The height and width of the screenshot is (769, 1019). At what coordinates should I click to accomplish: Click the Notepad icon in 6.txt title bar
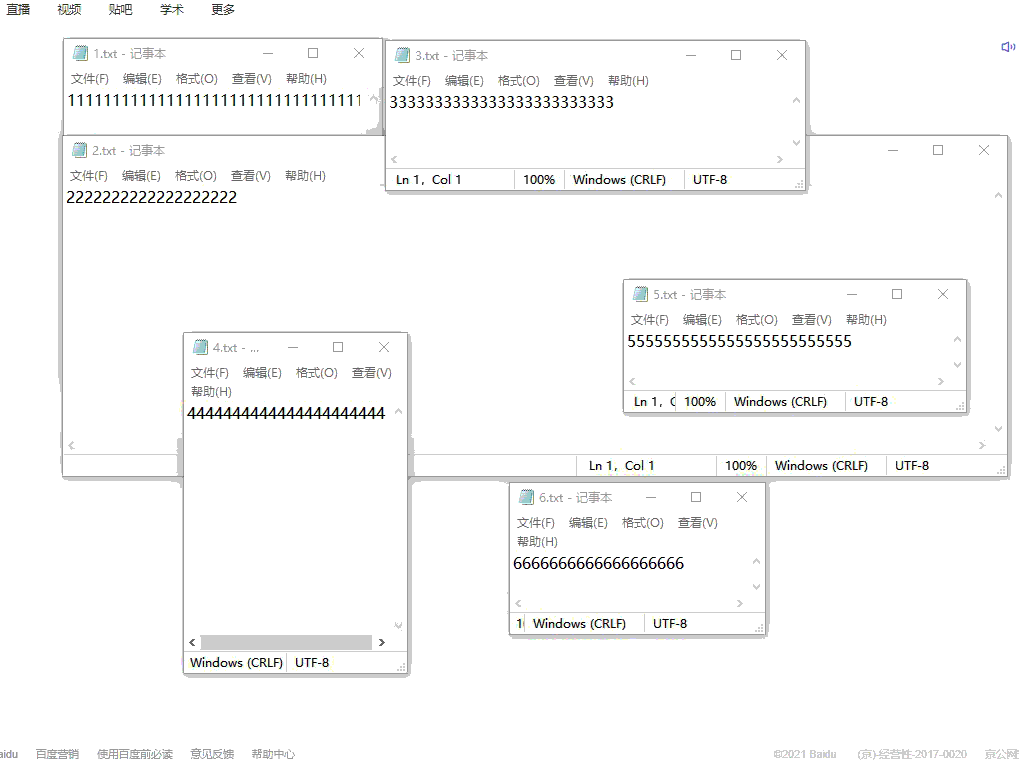point(526,497)
